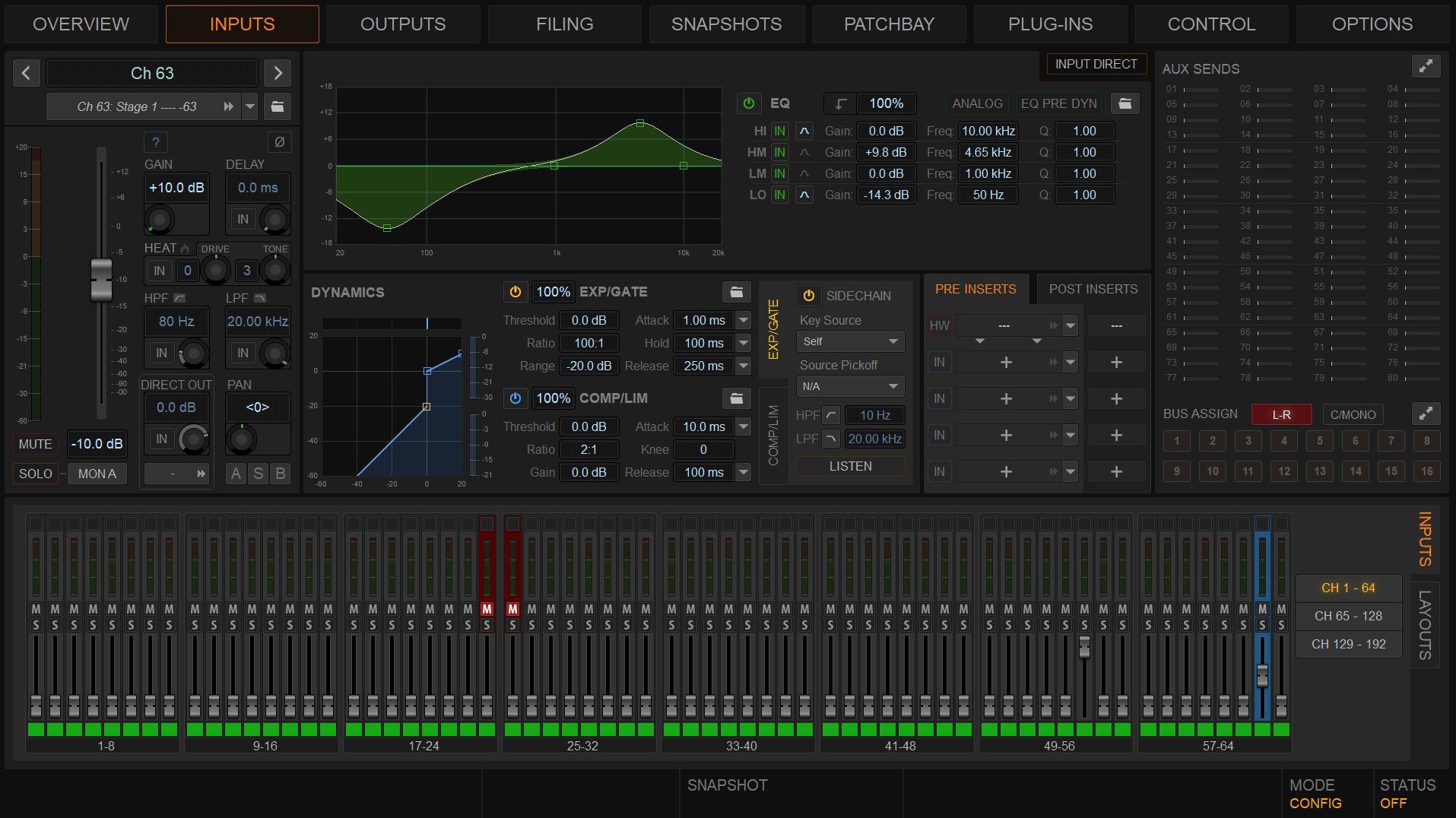Open channel name dropdown arrow
The width and height of the screenshot is (1456, 818).
coord(250,106)
